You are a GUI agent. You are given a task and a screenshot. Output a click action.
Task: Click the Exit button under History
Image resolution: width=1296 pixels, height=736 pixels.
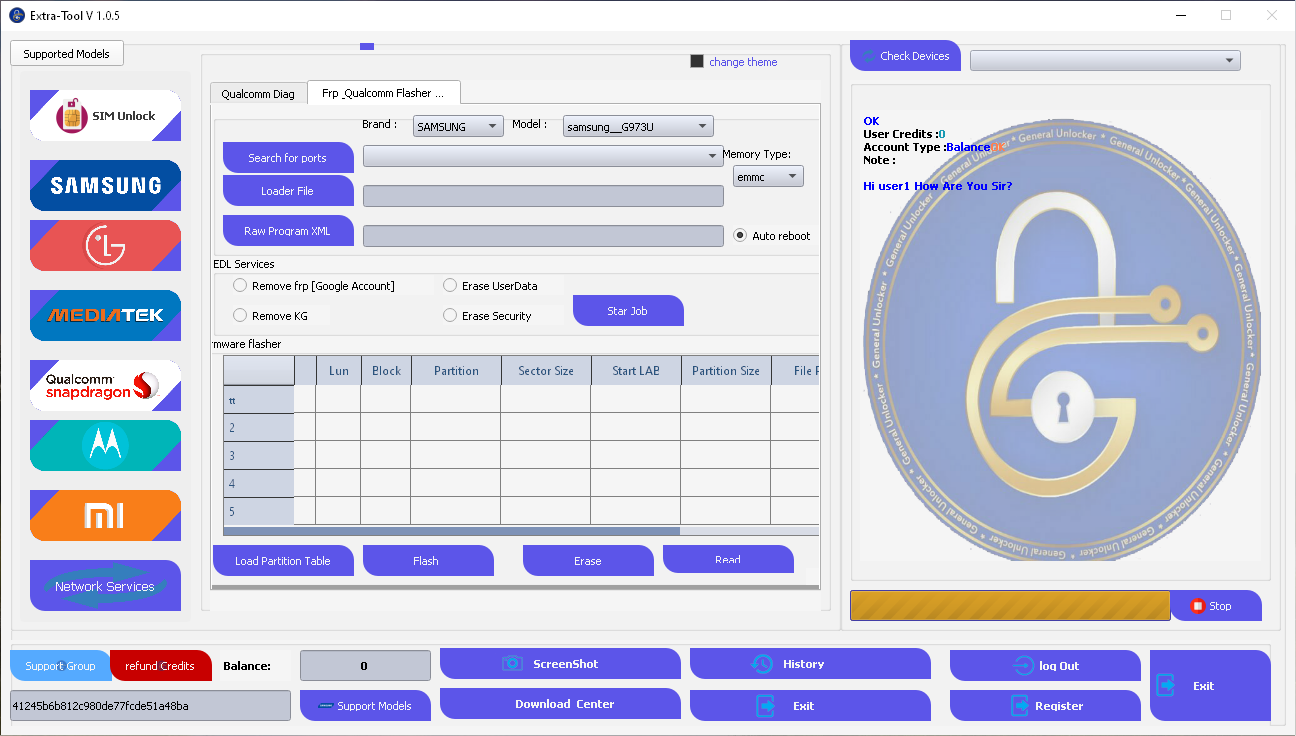click(810, 706)
